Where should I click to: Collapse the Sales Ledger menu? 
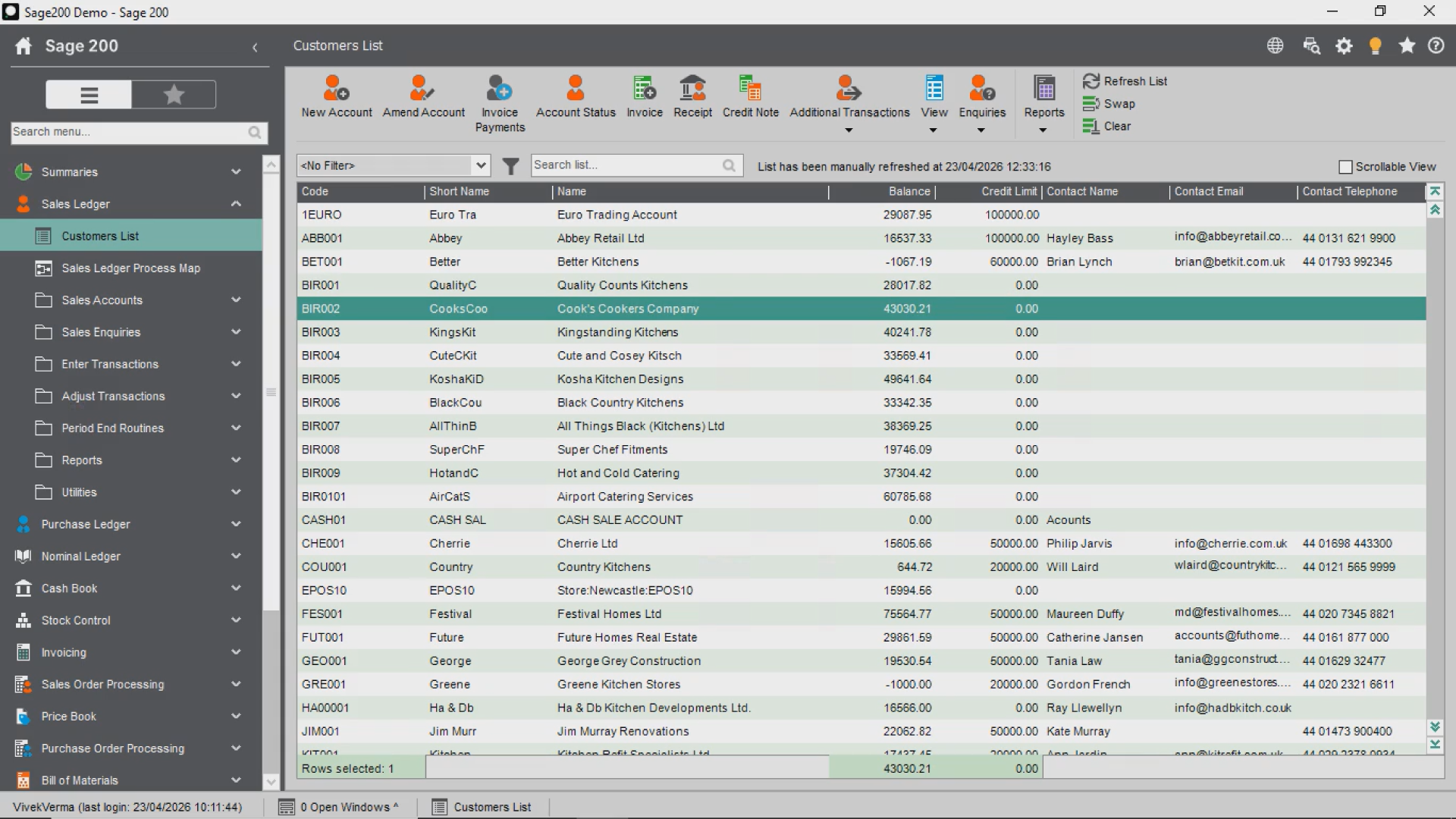(x=131, y=204)
